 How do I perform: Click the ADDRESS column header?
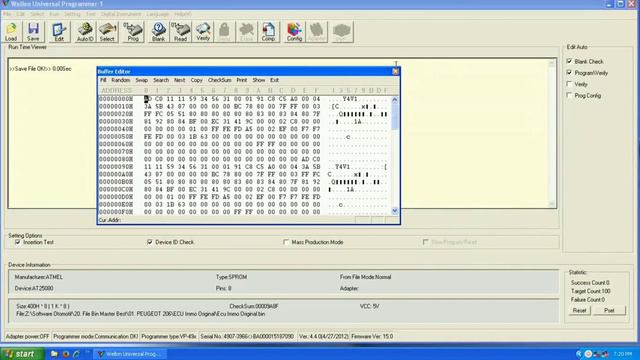116,90
